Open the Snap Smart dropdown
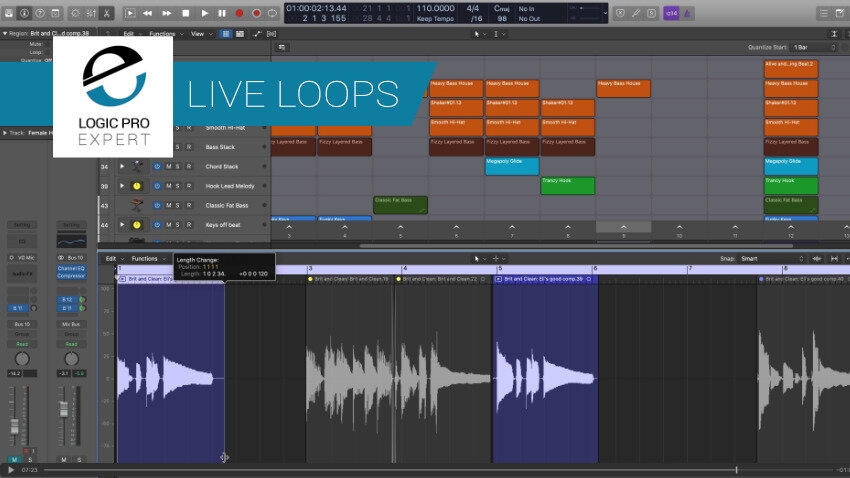This screenshot has height=478, width=850. point(772,259)
